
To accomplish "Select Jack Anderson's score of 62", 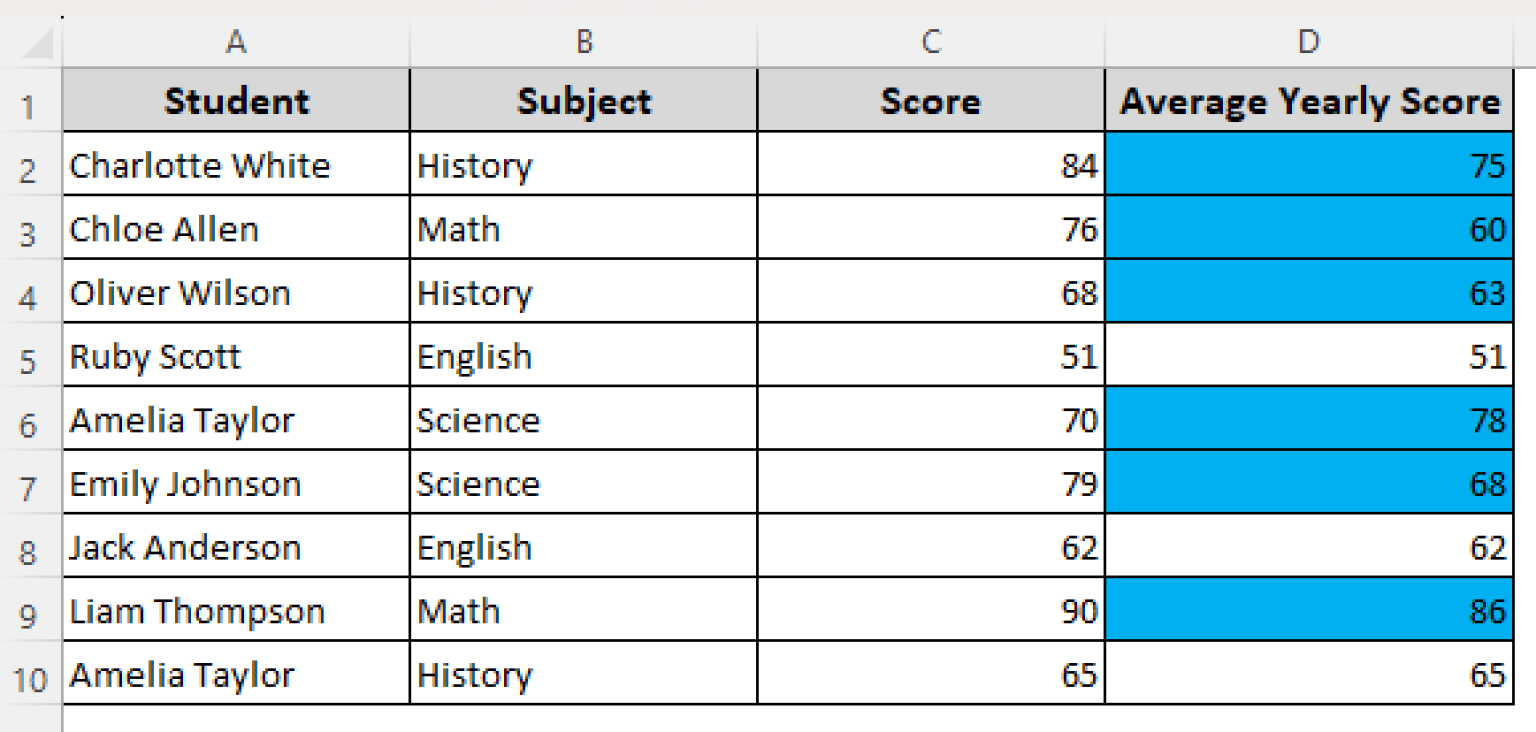I will [x=930, y=547].
